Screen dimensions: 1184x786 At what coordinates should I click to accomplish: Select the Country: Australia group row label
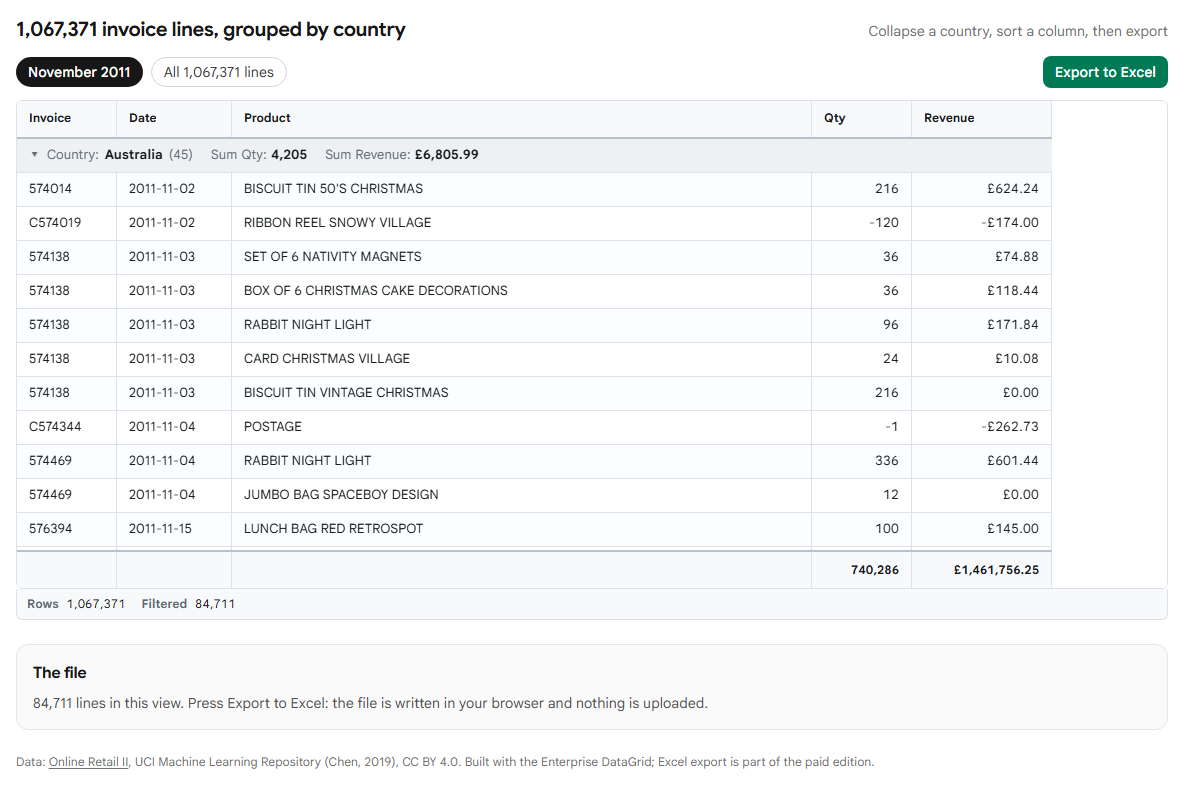pos(119,155)
